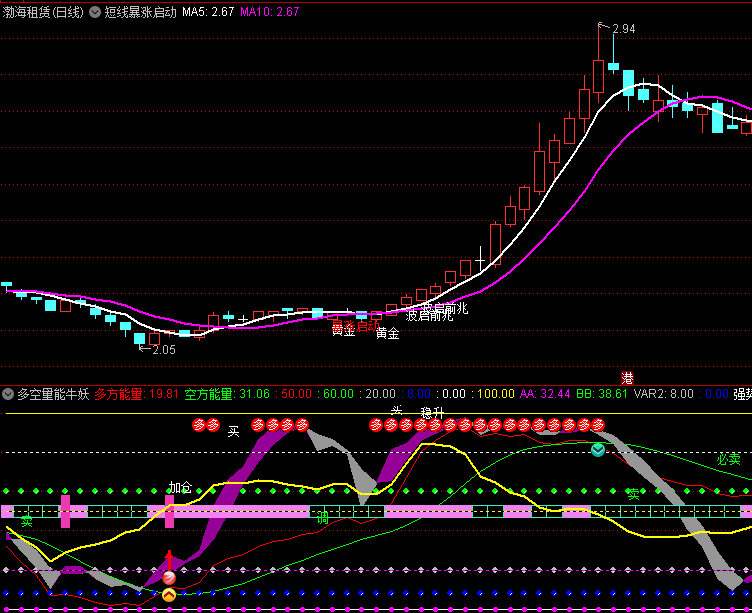Click the rightmost red 多 ball marker
Screen dimensions: 752x613
(598, 425)
